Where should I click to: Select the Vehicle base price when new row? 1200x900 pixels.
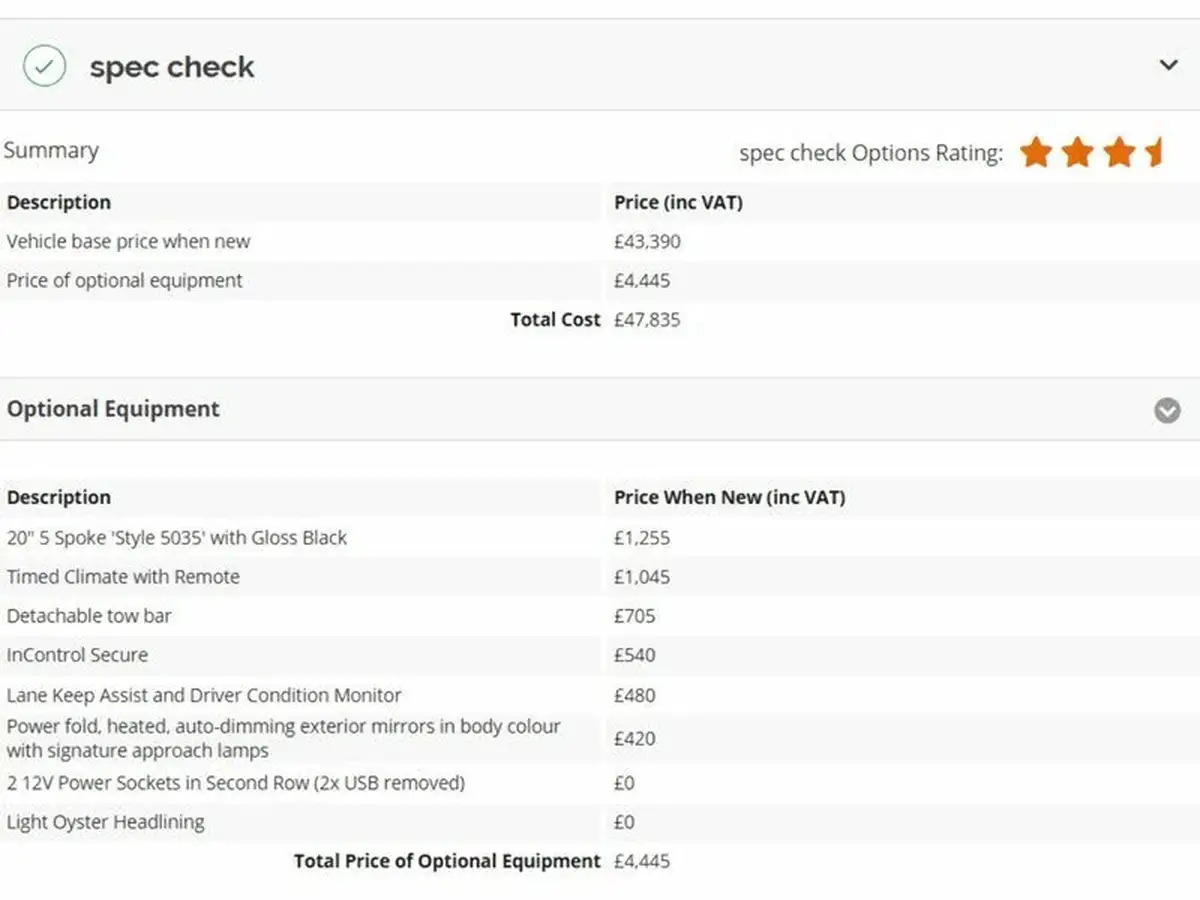pyautogui.click(x=600, y=241)
